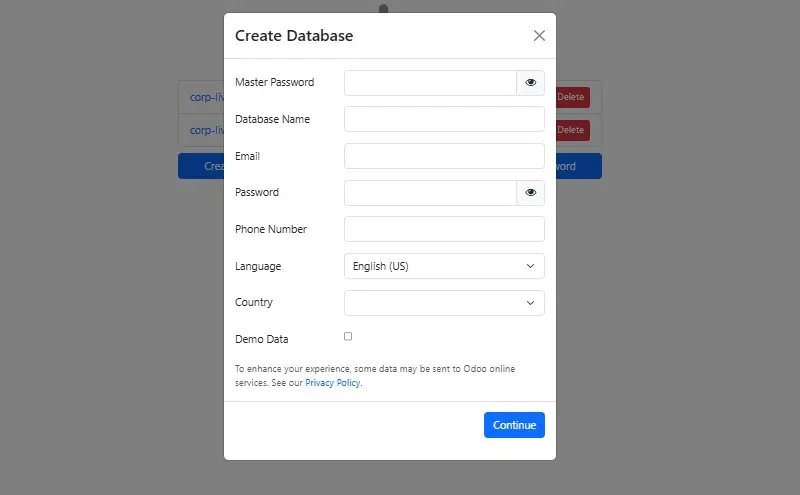The height and width of the screenshot is (495, 800).
Task: Open the Privacy Policy link
Action: (332, 383)
